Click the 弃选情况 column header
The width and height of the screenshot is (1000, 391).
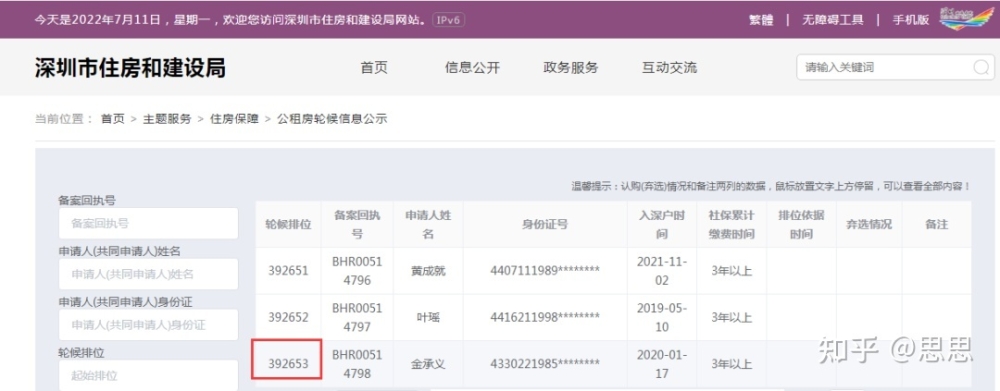(x=869, y=225)
